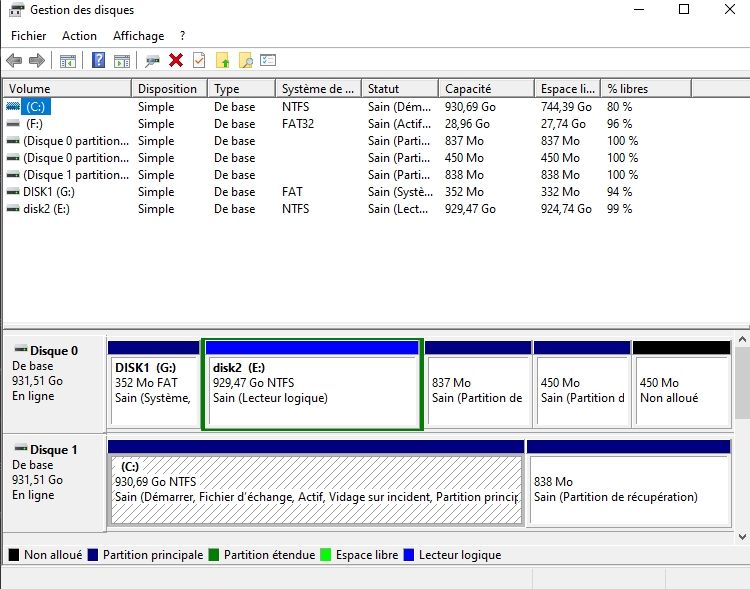
Task: Sort by the Système de fichiers column header
Action: 319,89
